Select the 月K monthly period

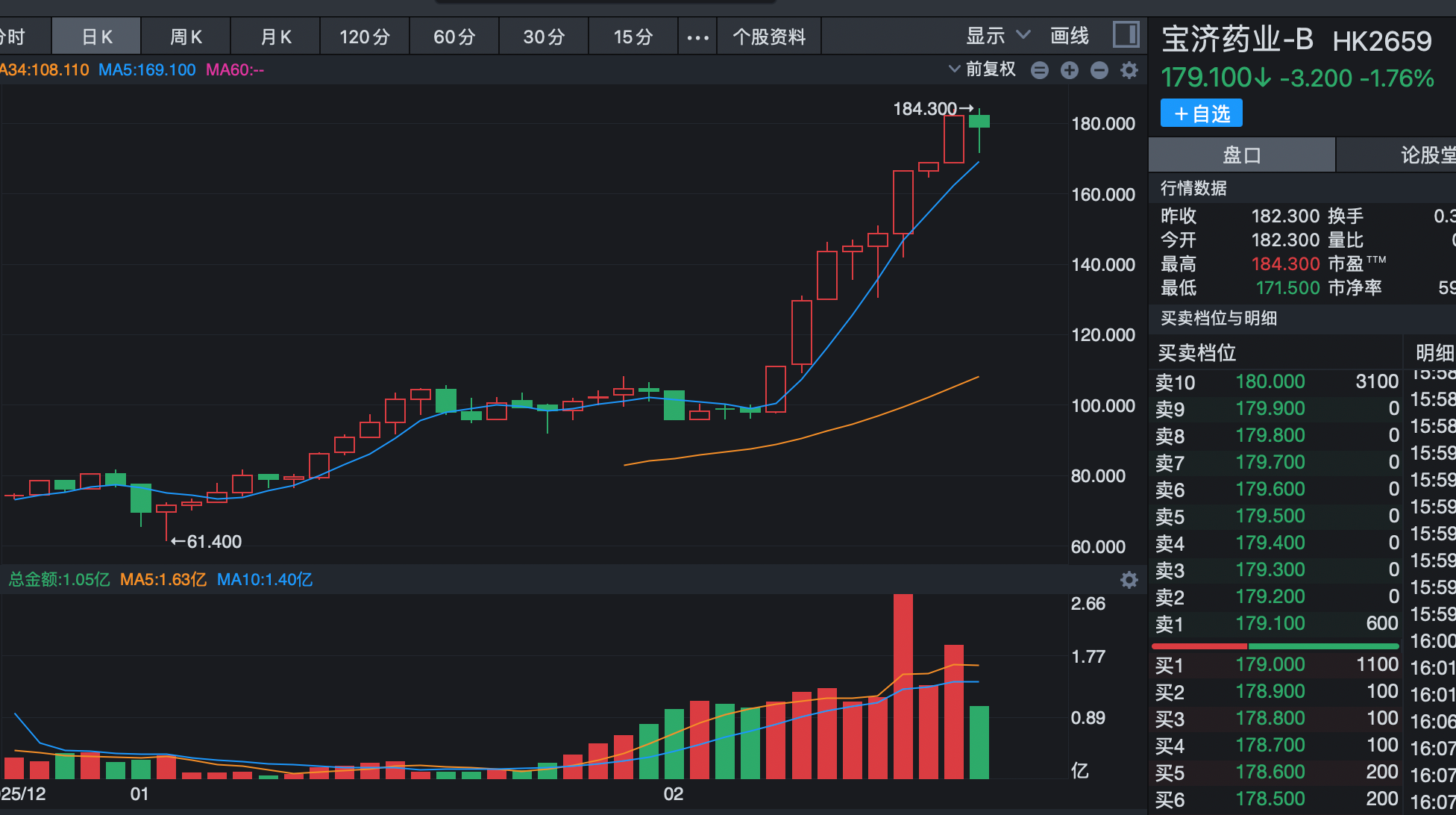[276, 37]
